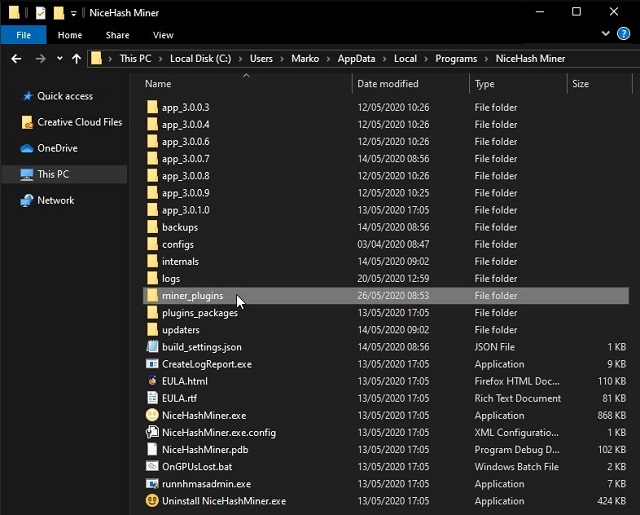This screenshot has width=640, height=515.
Task: Sort by the Type column header
Action: [484, 84]
